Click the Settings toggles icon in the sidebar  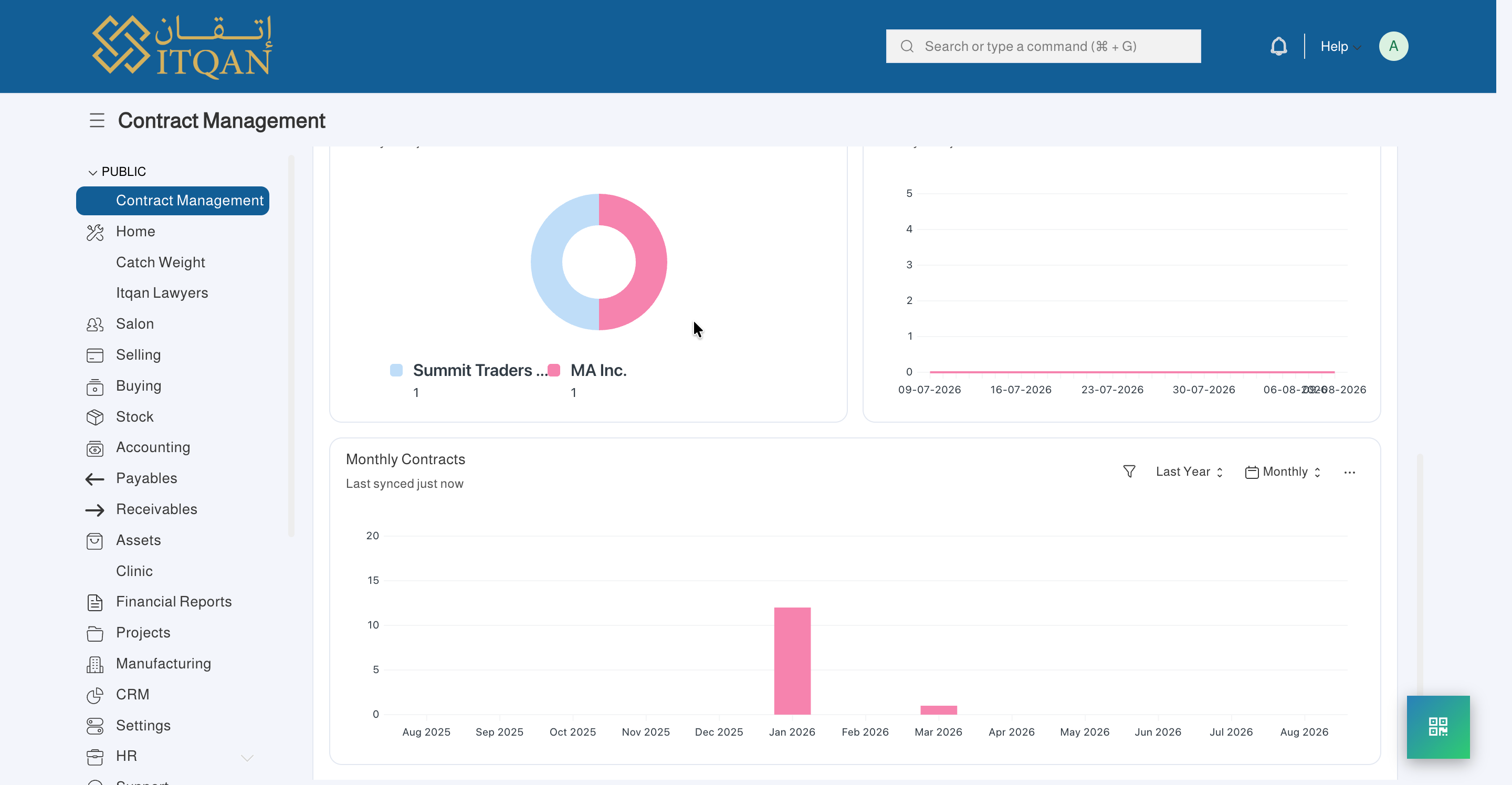[94, 726]
